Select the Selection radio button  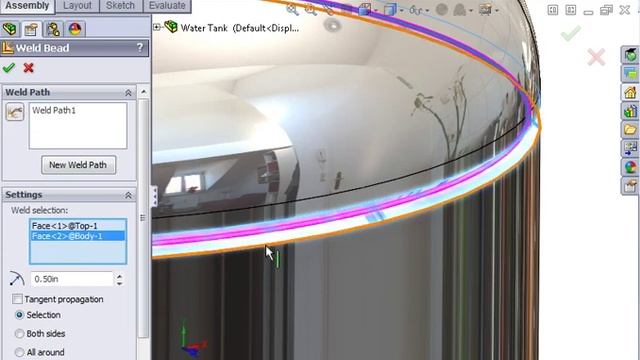pos(19,315)
